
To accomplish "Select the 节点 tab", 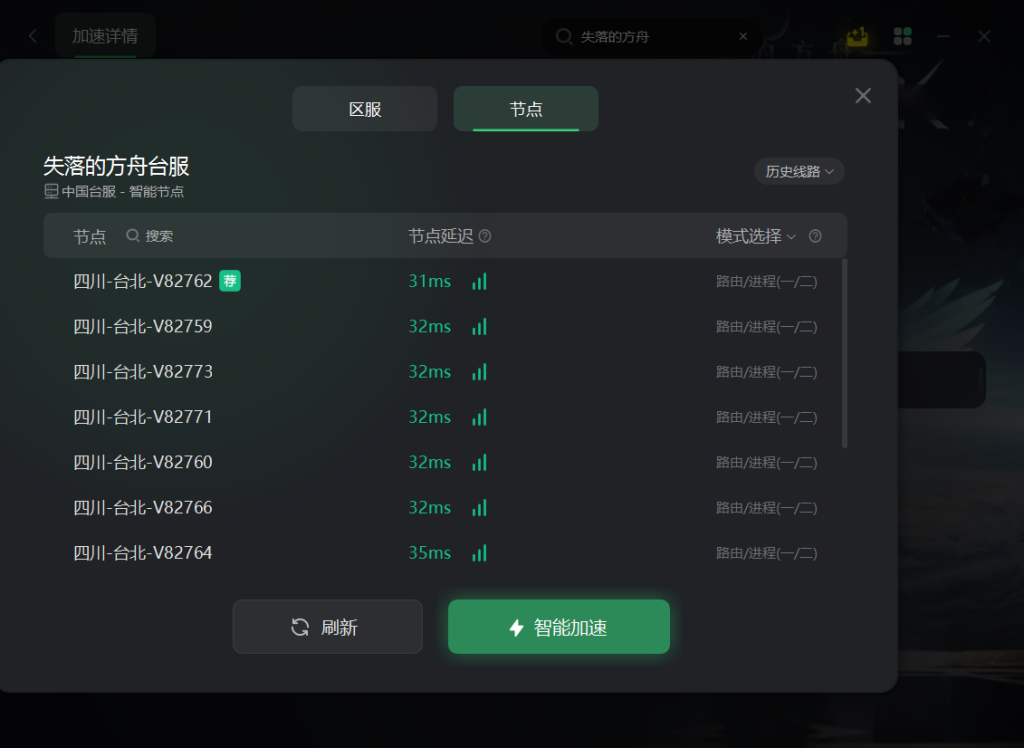I will pos(526,109).
